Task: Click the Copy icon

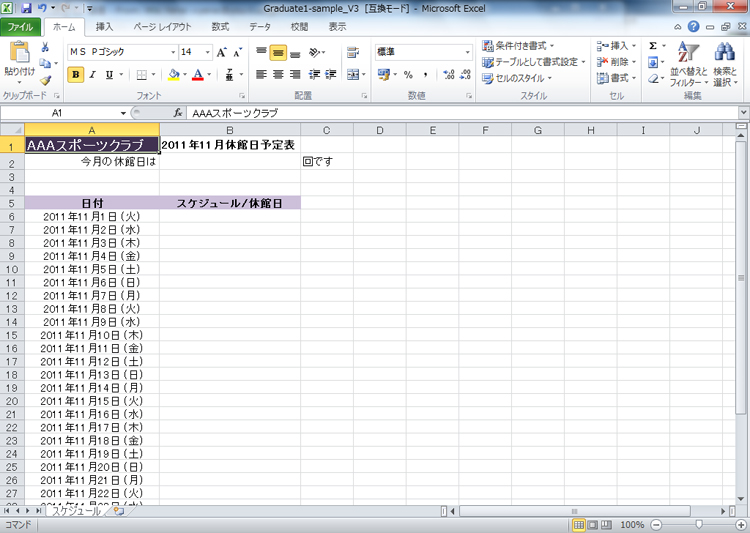Action: [x=45, y=63]
